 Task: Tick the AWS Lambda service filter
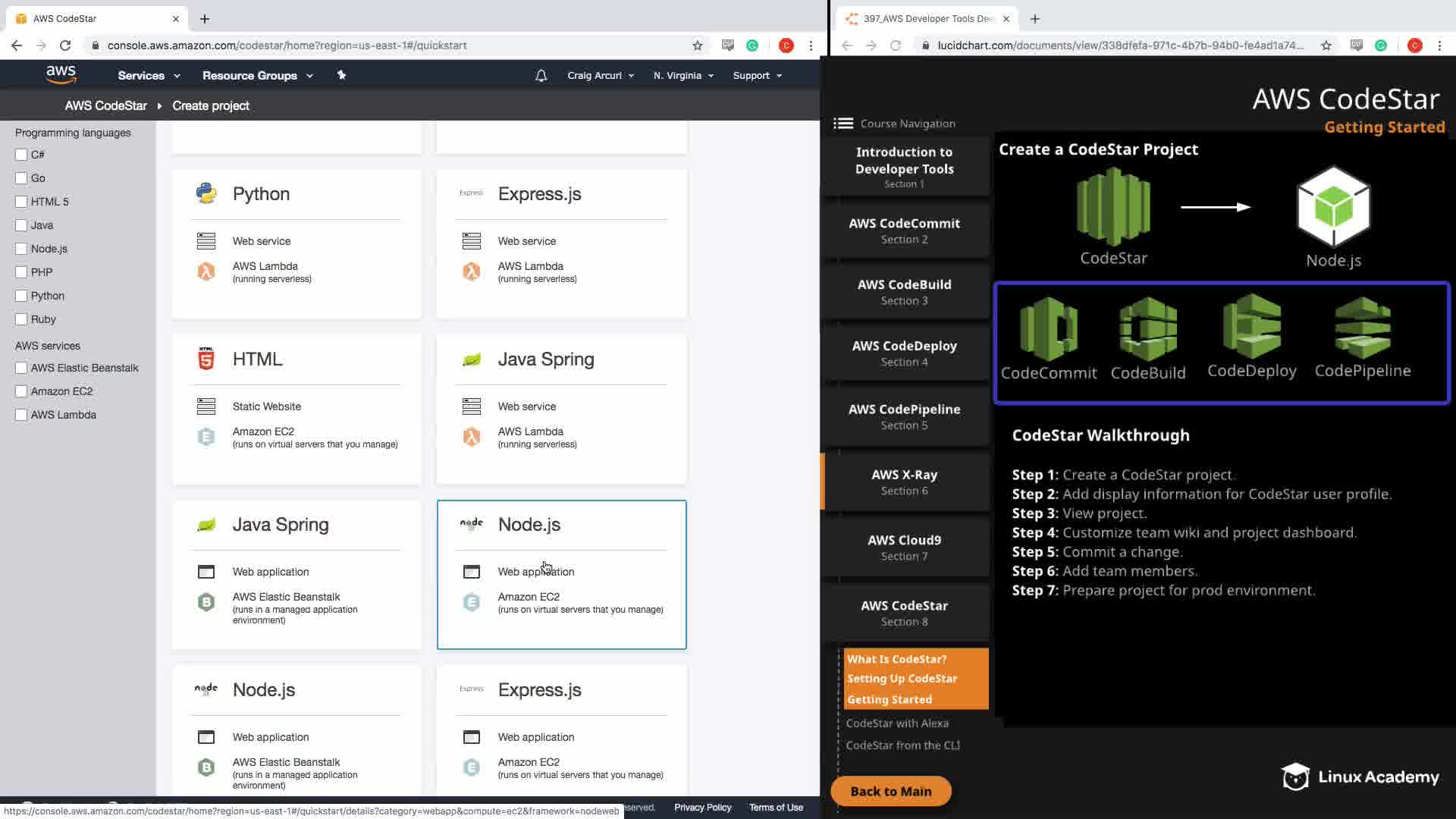[21, 415]
